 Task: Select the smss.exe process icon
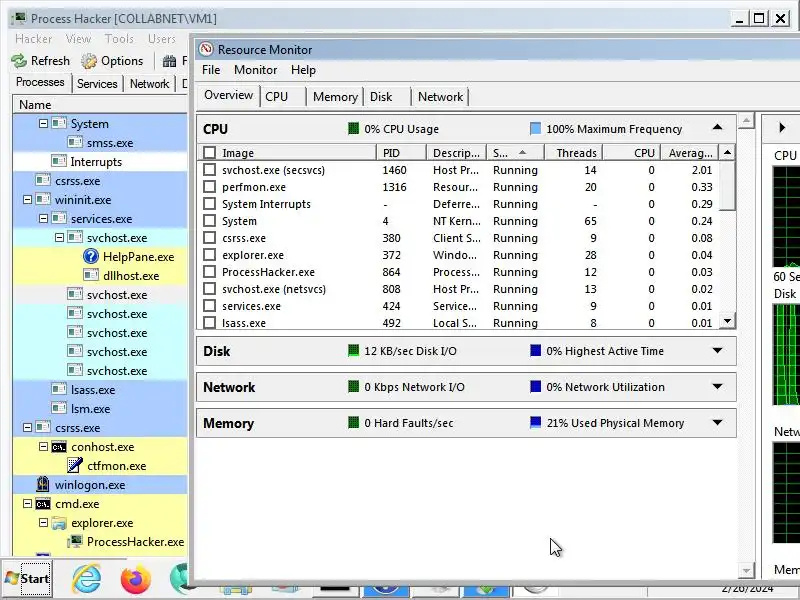[x=74, y=142]
